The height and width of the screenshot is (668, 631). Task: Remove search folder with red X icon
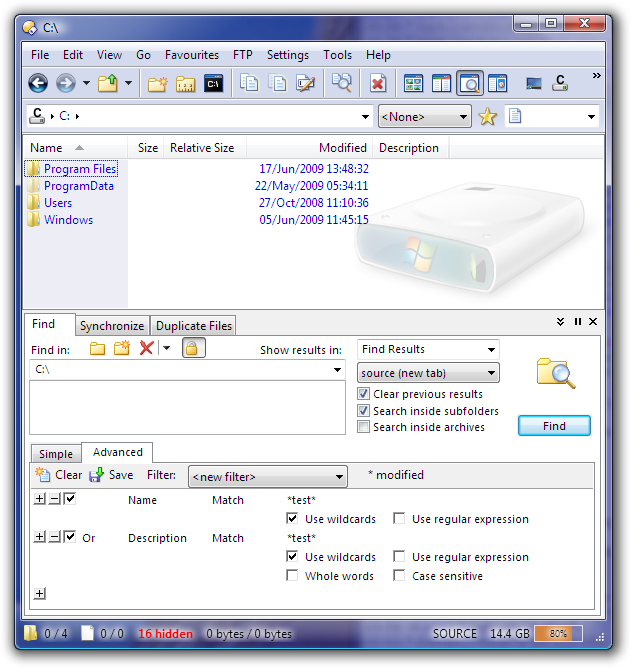tap(146, 348)
